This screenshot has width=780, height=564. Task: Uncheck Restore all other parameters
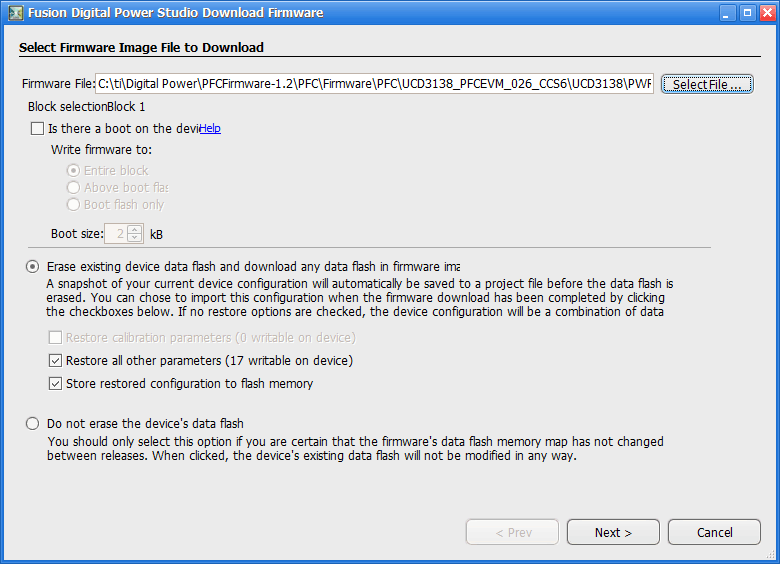(55, 361)
